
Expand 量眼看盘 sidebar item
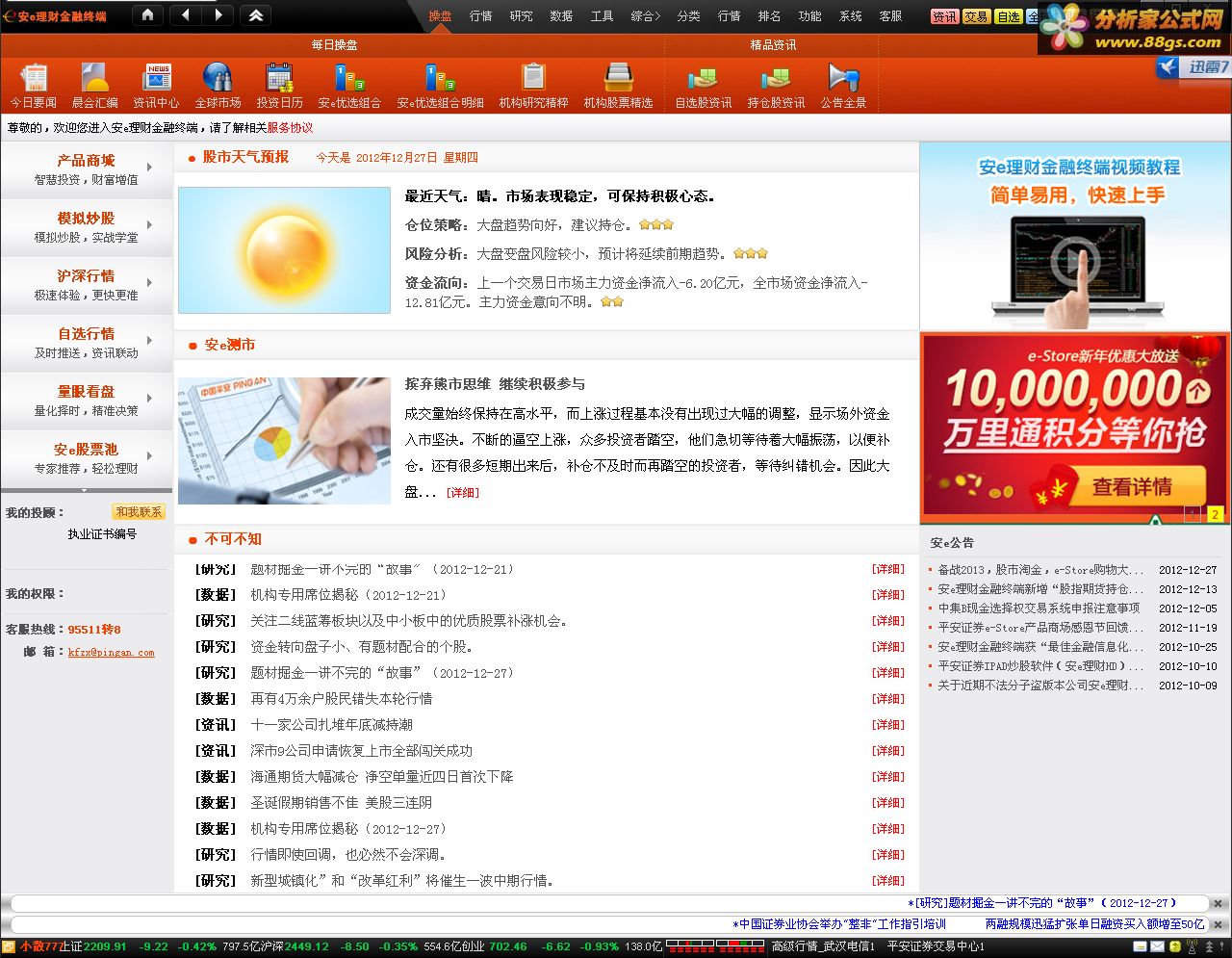pos(86,401)
